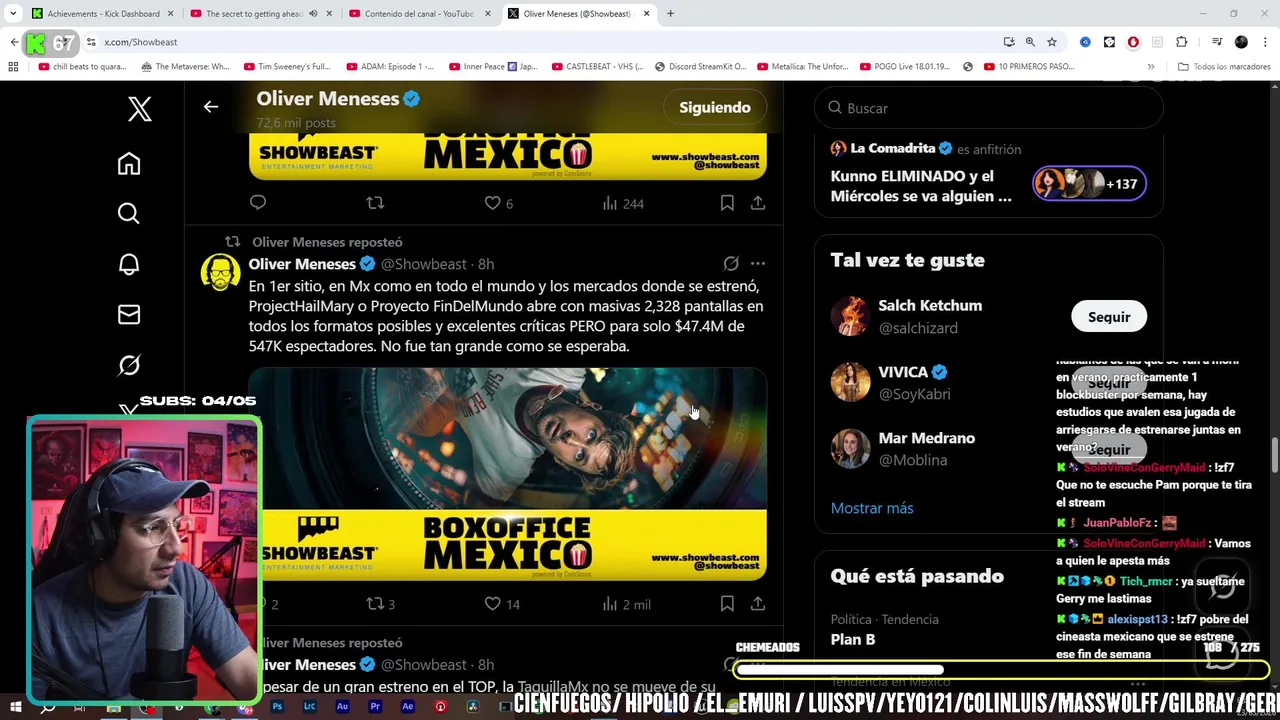Repost the 244-views post
Image resolution: width=1280 pixels, height=720 pixels.
tap(375, 203)
